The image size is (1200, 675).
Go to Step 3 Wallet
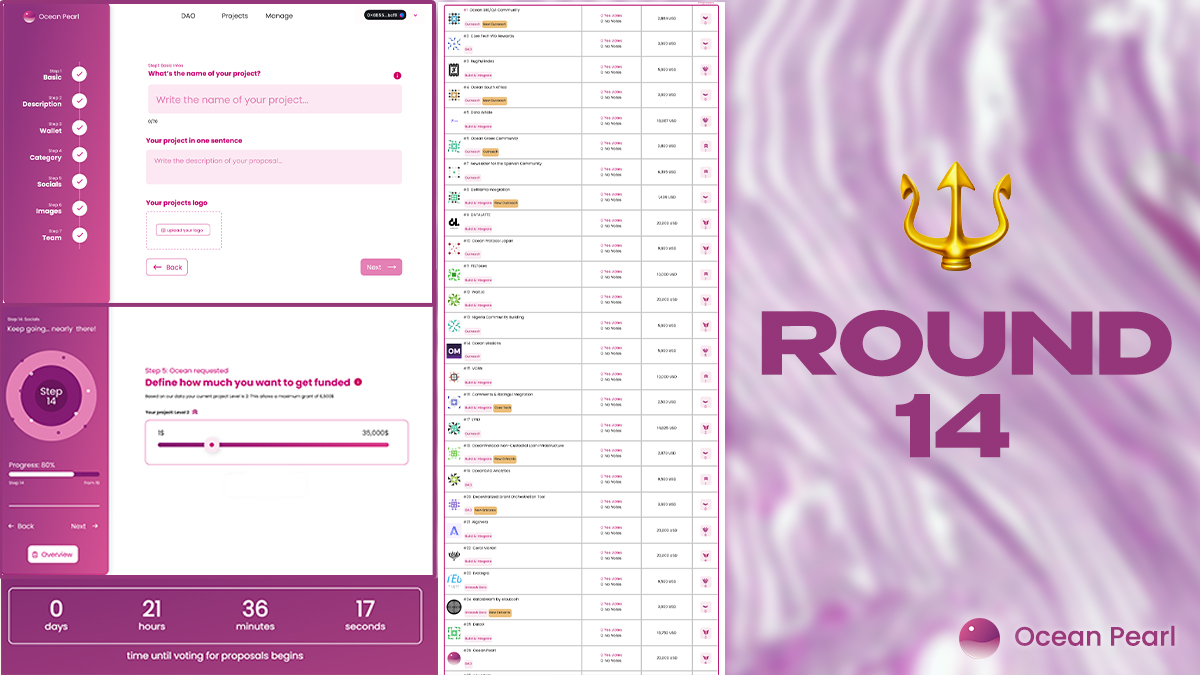tap(52, 129)
